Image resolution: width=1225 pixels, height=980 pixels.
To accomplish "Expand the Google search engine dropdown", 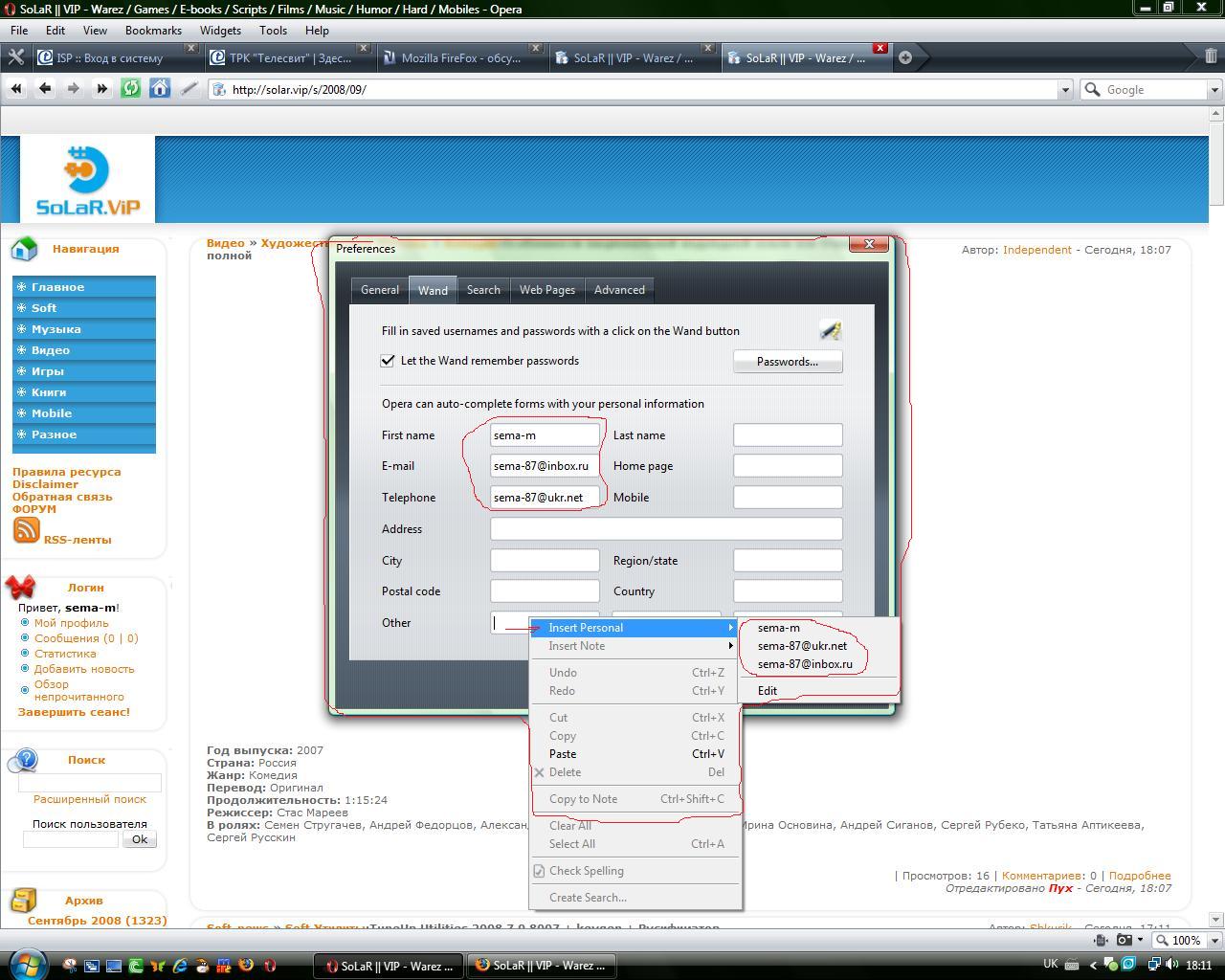I will pyautogui.click(x=1214, y=90).
